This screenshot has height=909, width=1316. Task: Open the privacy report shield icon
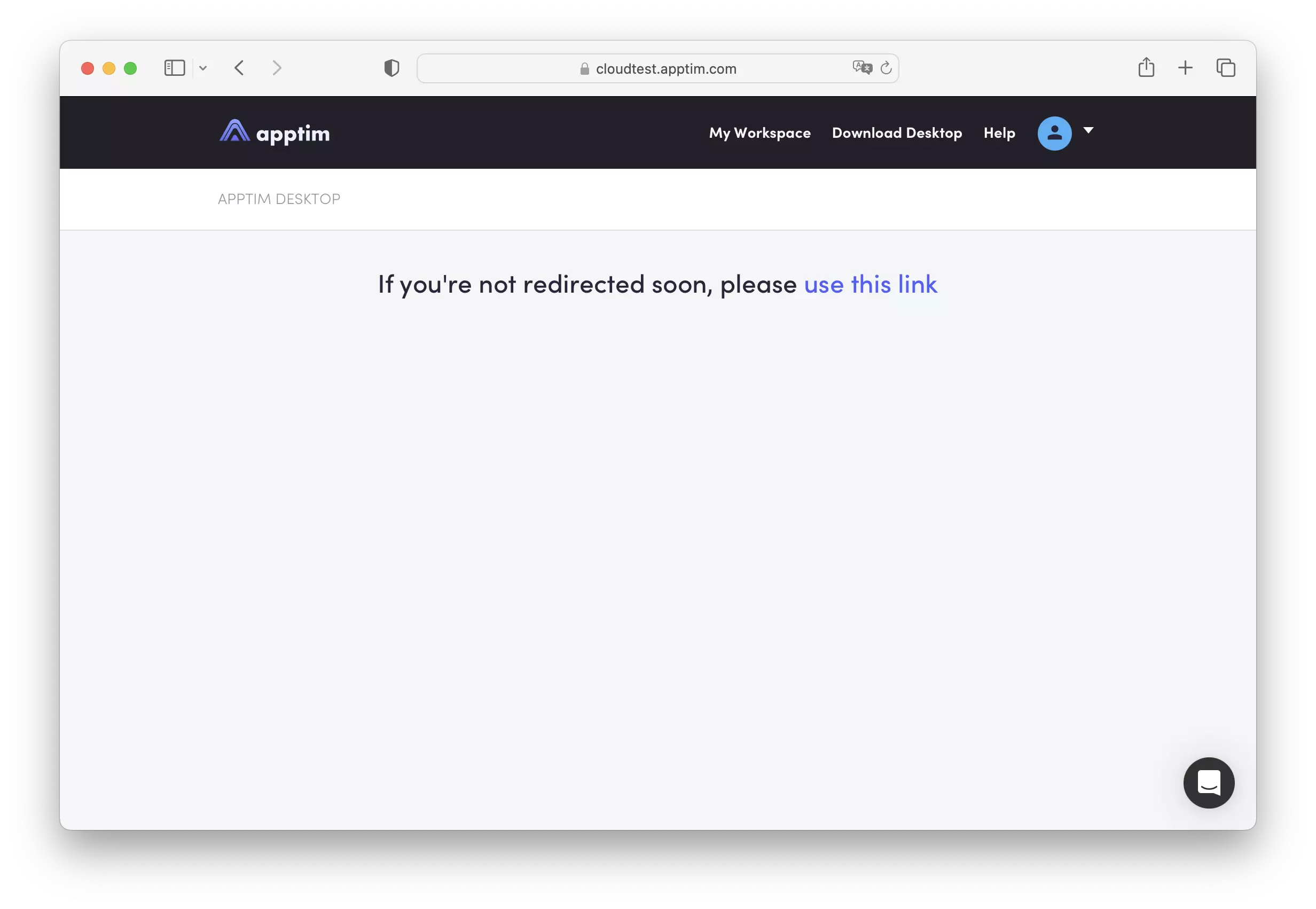pos(391,68)
